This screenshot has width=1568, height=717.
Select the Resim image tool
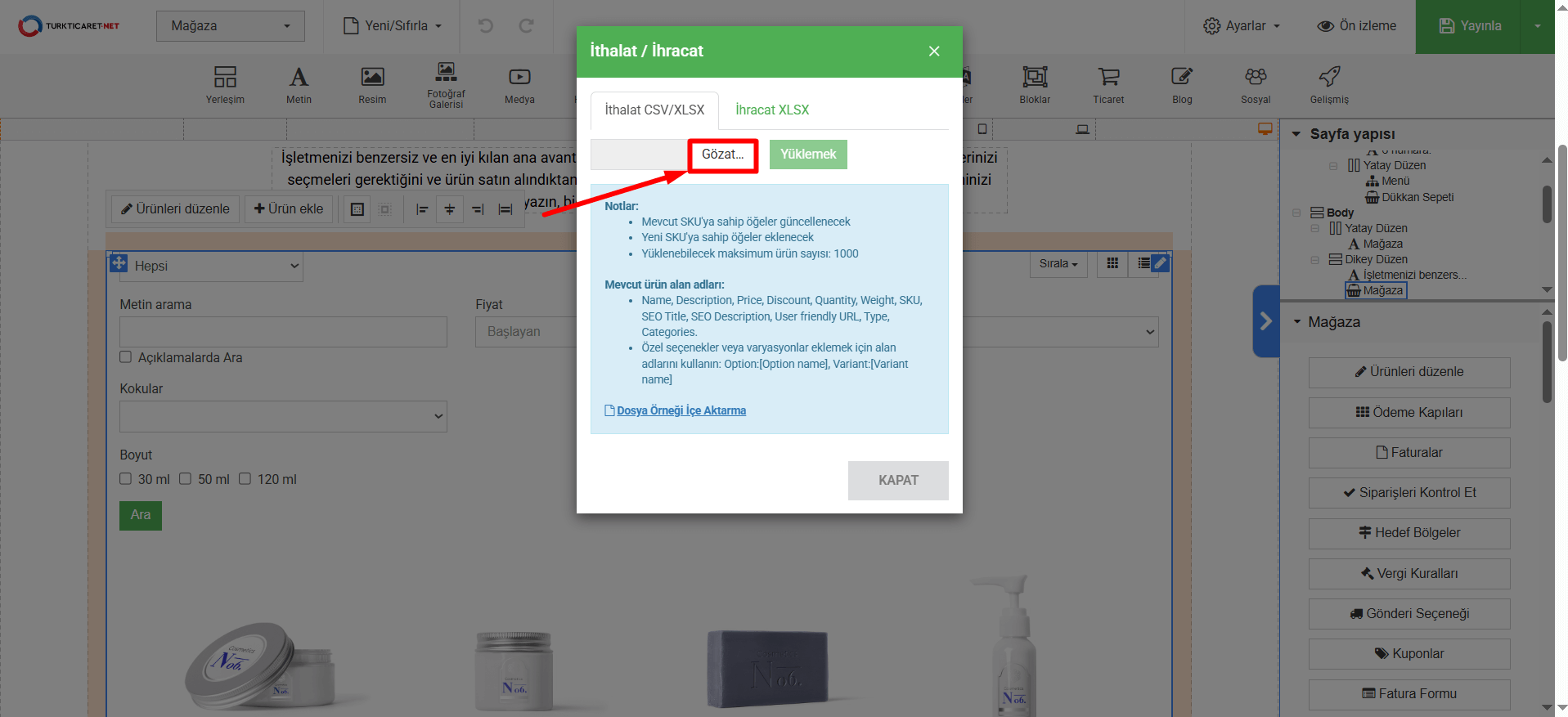(x=372, y=85)
